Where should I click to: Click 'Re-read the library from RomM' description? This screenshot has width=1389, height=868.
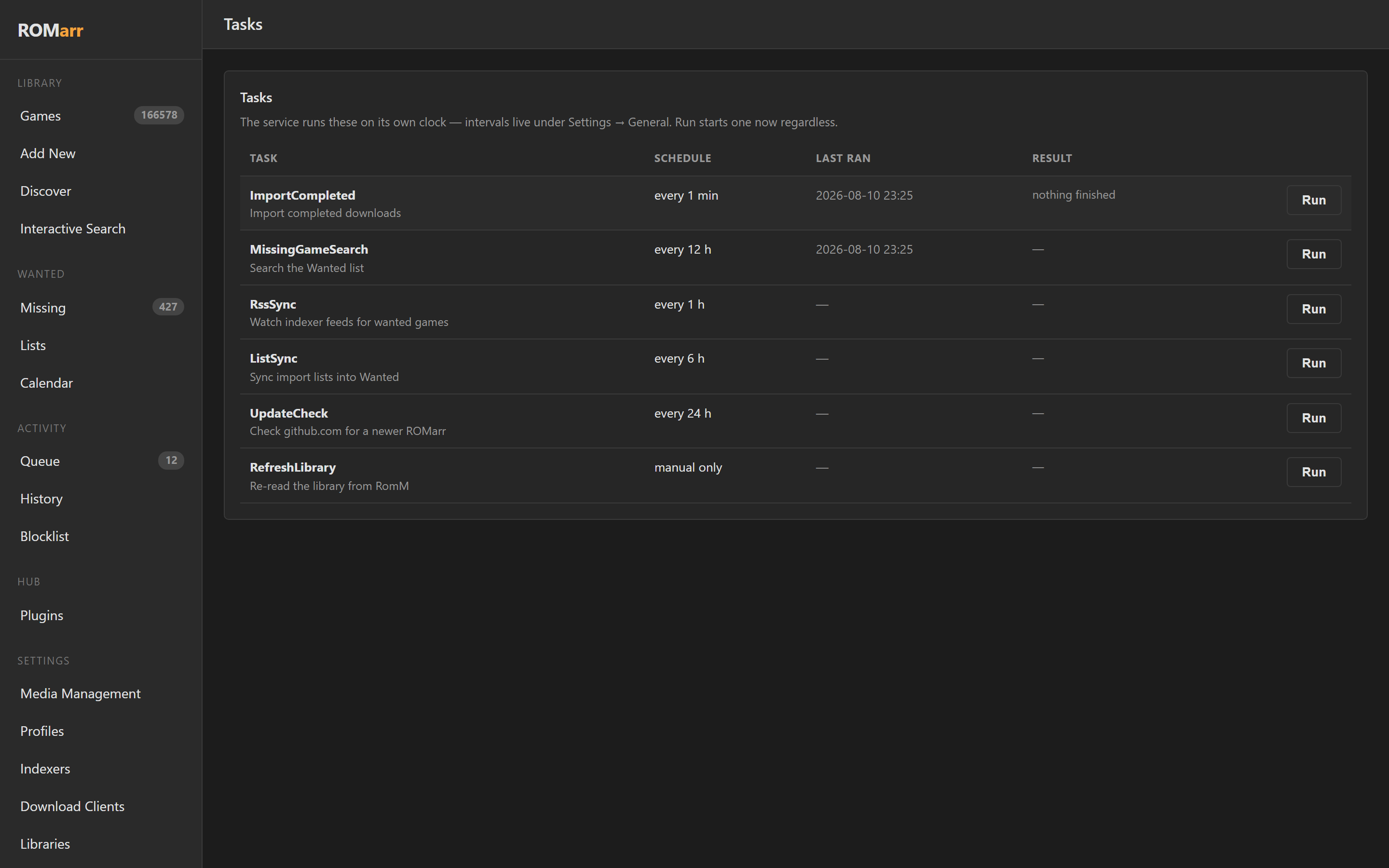[x=329, y=486]
